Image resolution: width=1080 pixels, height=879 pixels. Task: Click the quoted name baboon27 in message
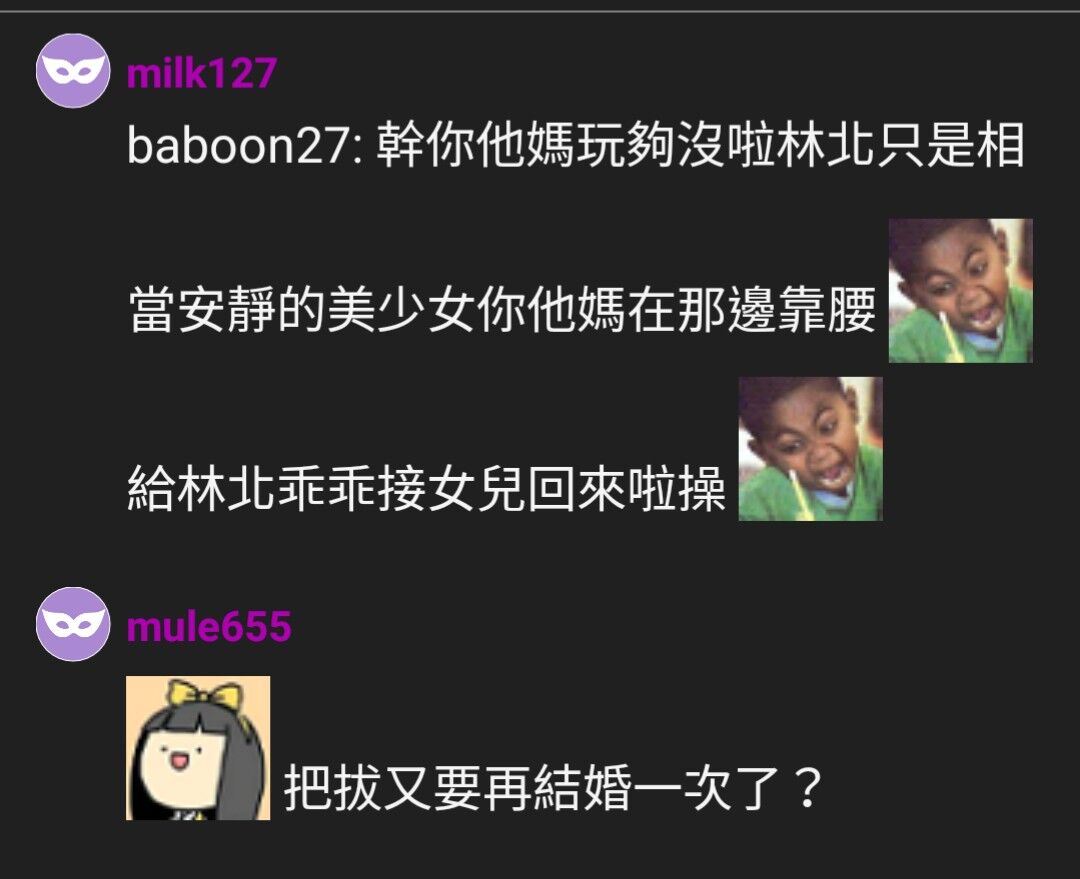click(x=240, y=145)
